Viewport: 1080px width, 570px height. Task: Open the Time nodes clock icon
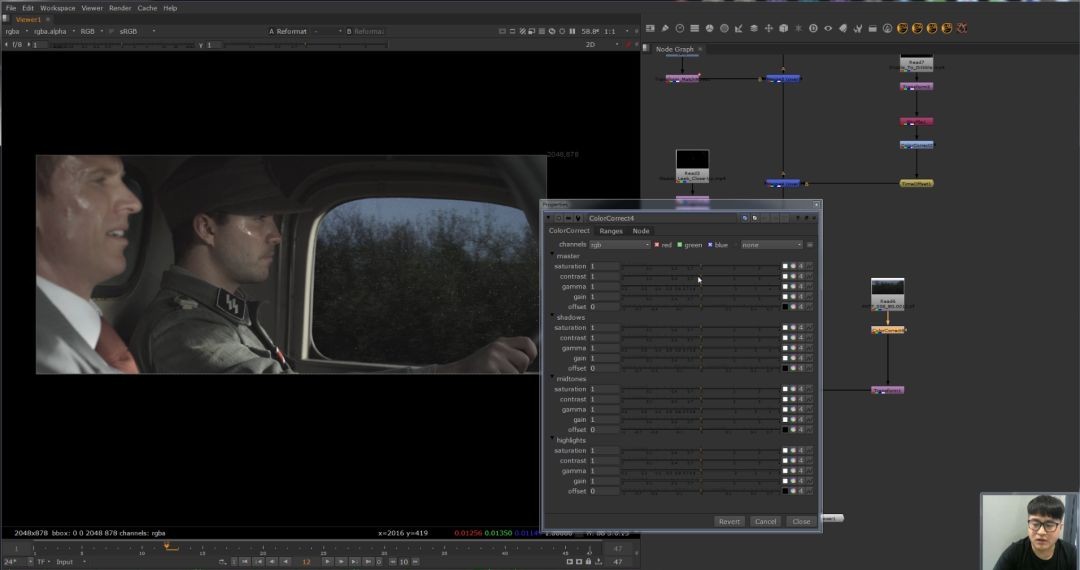click(680, 28)
